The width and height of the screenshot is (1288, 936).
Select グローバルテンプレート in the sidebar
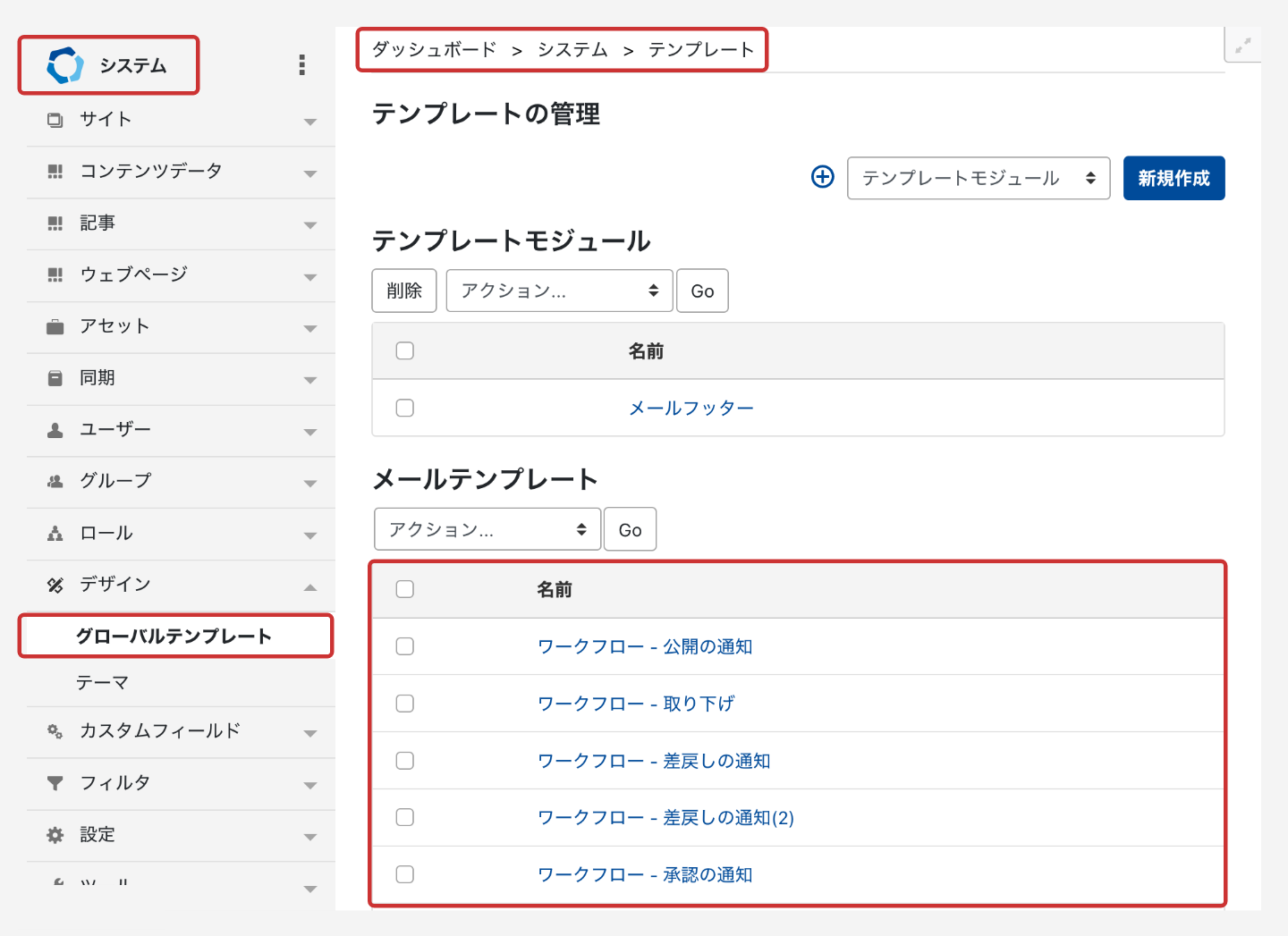174,637
